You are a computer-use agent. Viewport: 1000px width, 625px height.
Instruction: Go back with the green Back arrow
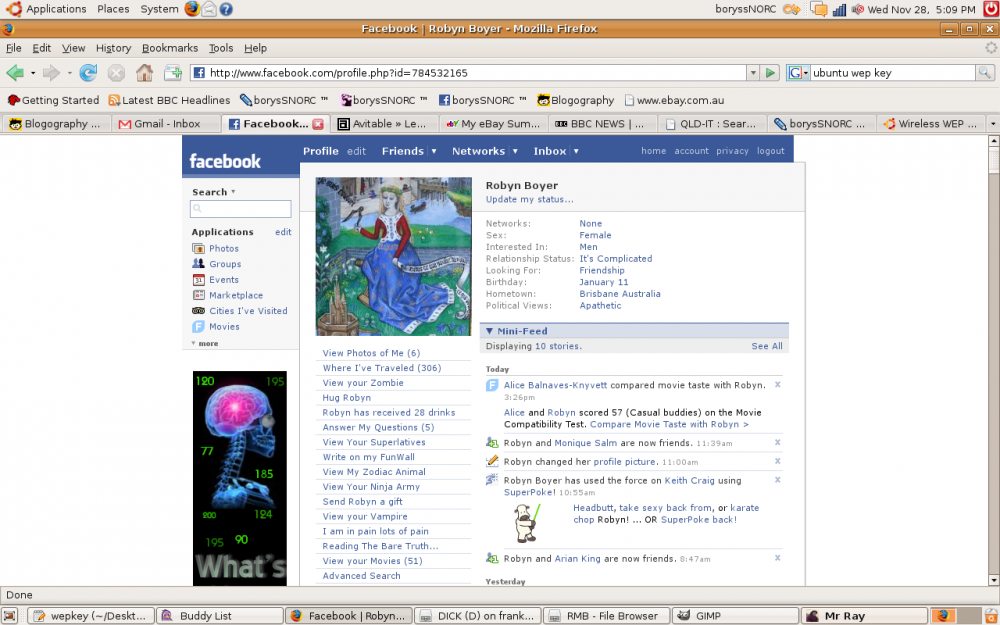coord(15,73)
